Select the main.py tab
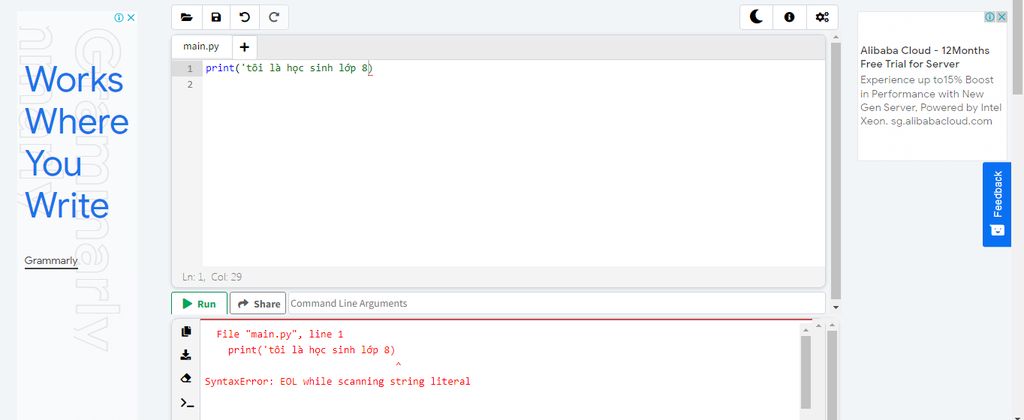 point(201,46)
